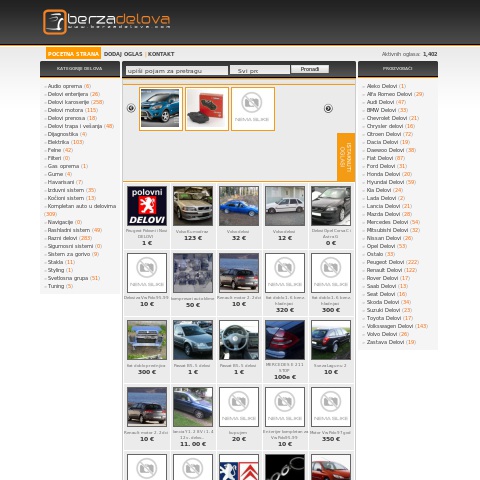The image size is (480, 480).
Task: Open the Renault Laguna 2 ad thumbnail
Action: pos(331,340)
